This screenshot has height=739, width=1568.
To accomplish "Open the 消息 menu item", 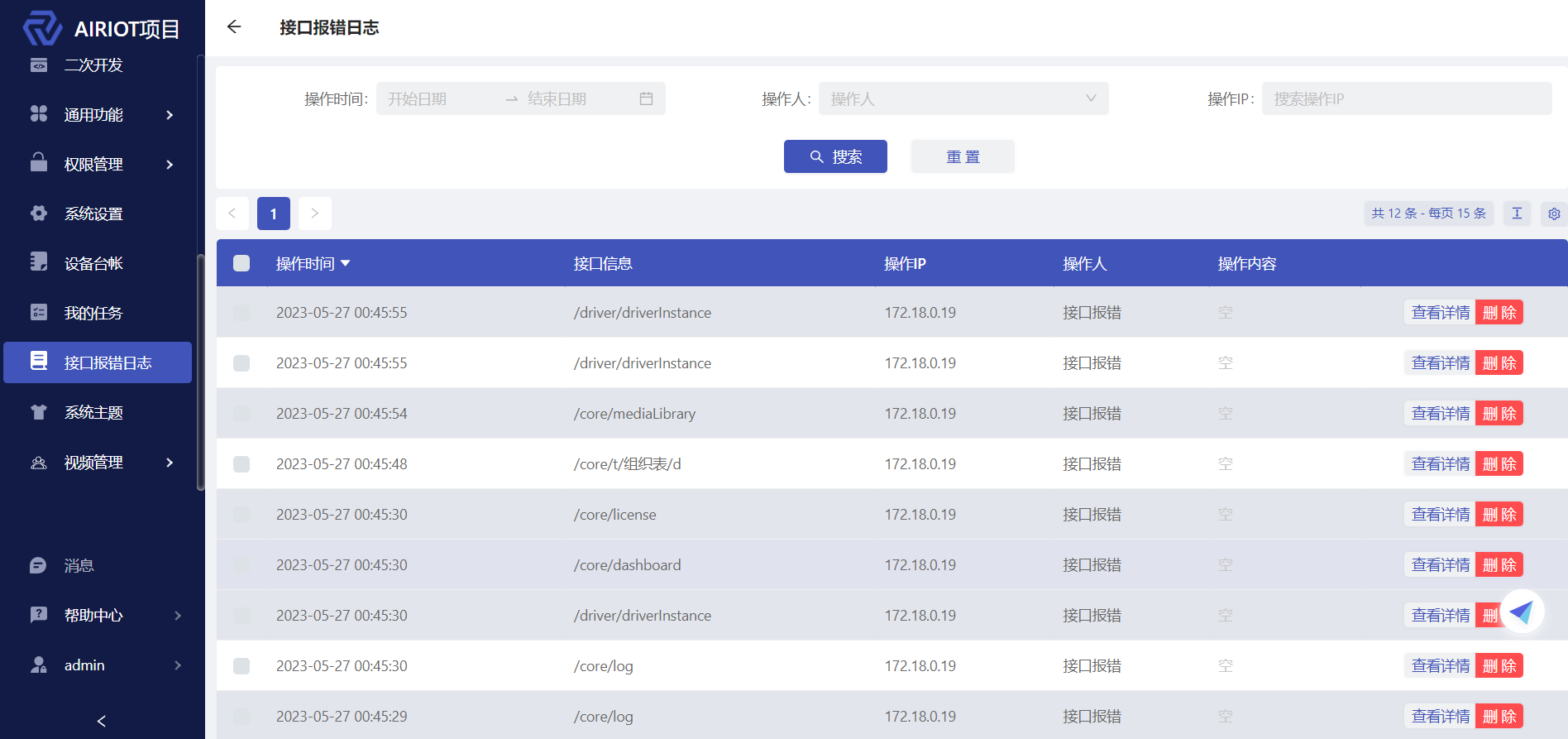I will tap(98, 565).
